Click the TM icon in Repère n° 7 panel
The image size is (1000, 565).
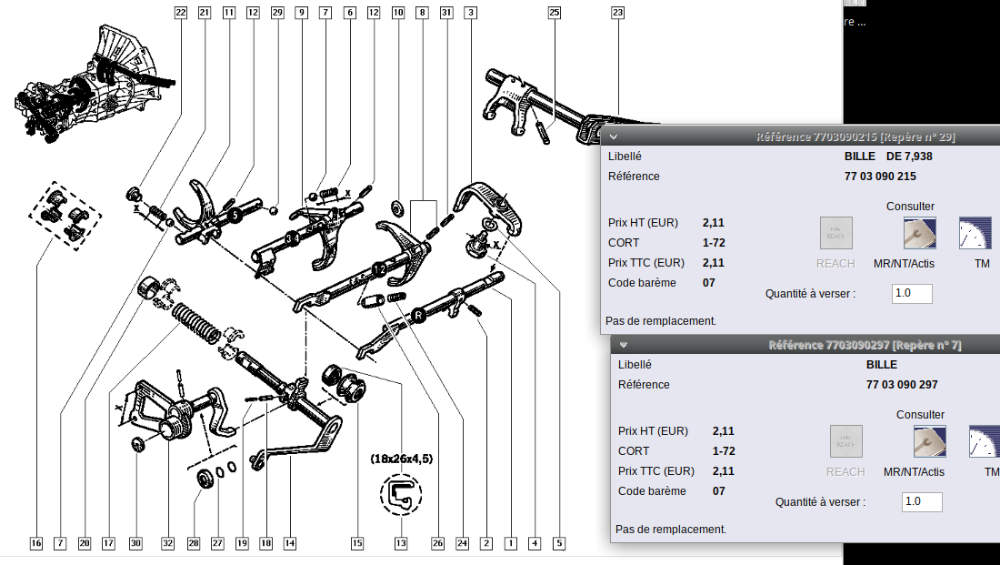985,441
